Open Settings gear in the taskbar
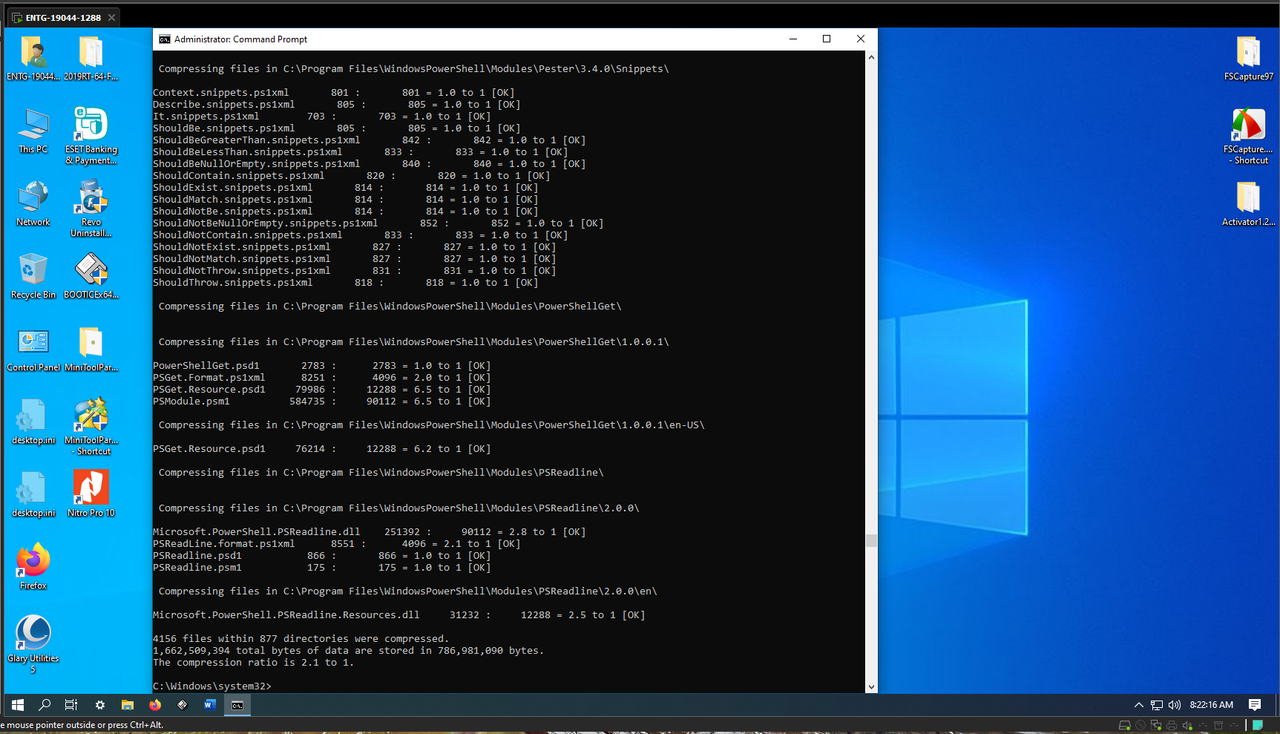Viewport: 1280px width, 734px height. [x=100, y=705]
